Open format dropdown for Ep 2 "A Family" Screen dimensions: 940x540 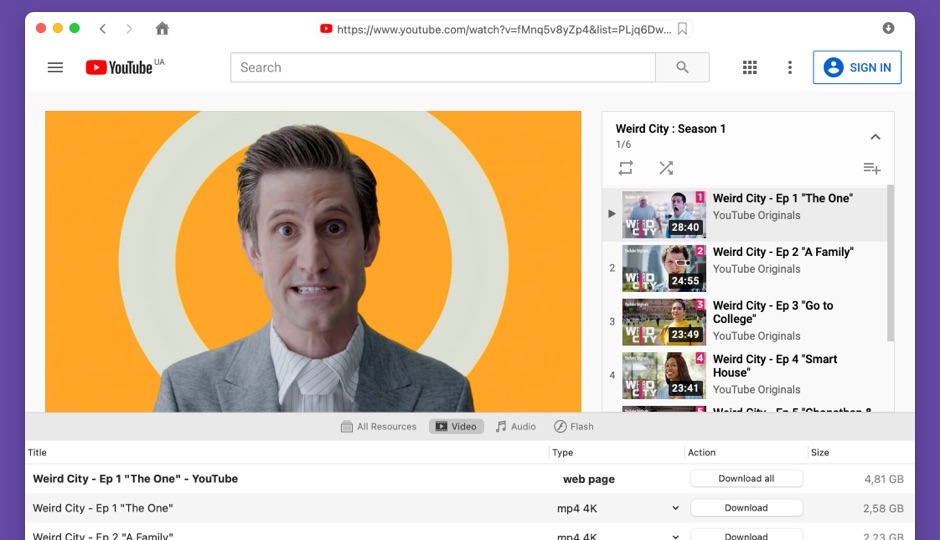pyautogui.click(x=676, y=536)
